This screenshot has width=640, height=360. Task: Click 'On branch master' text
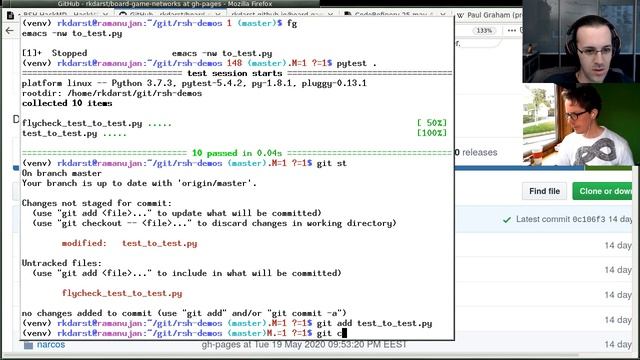pos(62,173)
